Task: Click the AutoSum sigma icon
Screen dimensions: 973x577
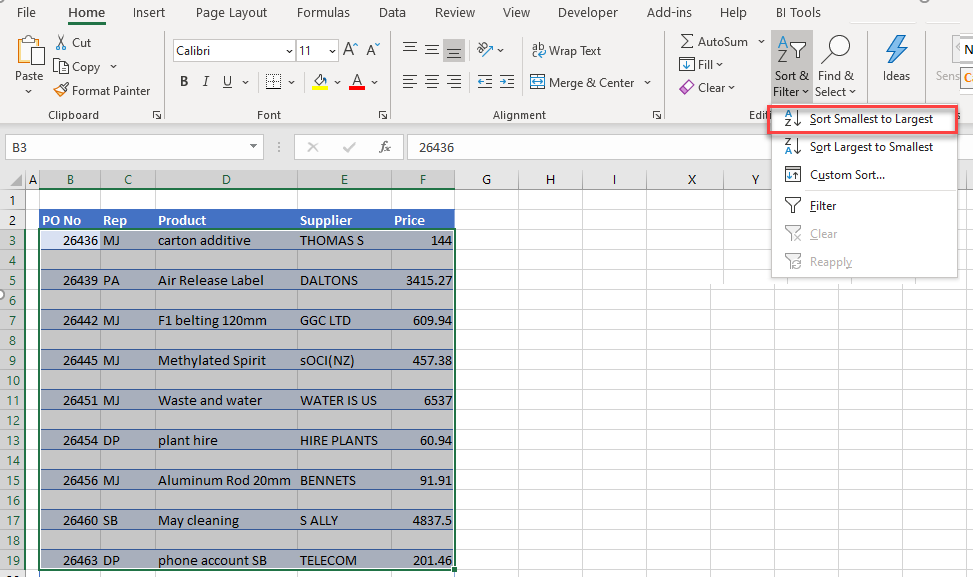Action: [687, 42]
